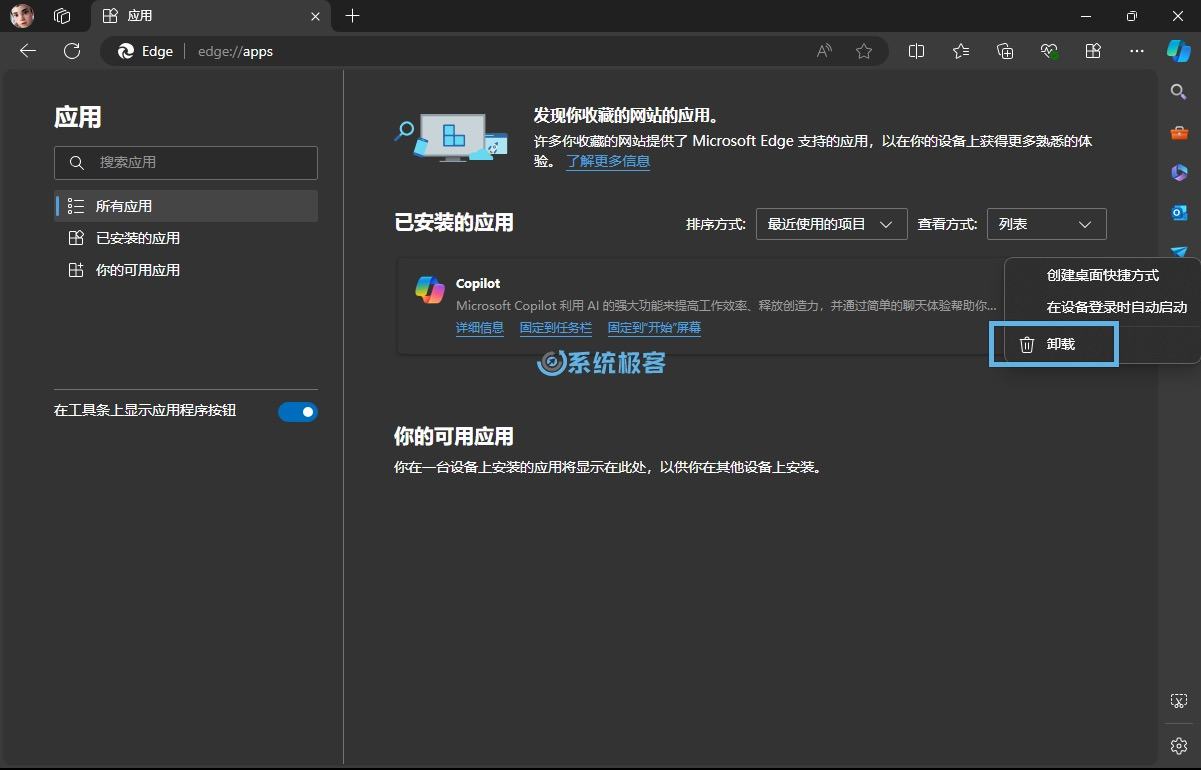
Task: Click the read aloud icon in address bar
Action: click(x=824, y=51)
